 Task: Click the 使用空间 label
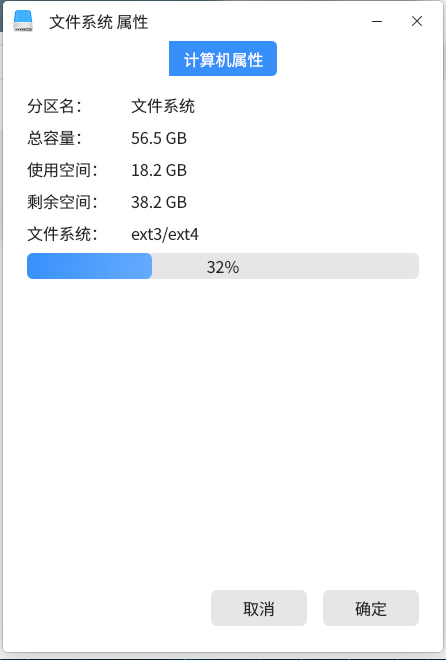click(x=62, y=170)
